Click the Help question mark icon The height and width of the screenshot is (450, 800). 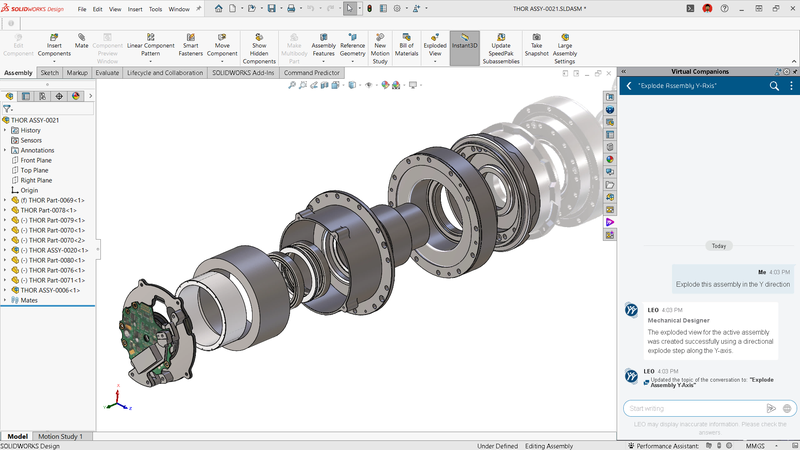point(724,9)
